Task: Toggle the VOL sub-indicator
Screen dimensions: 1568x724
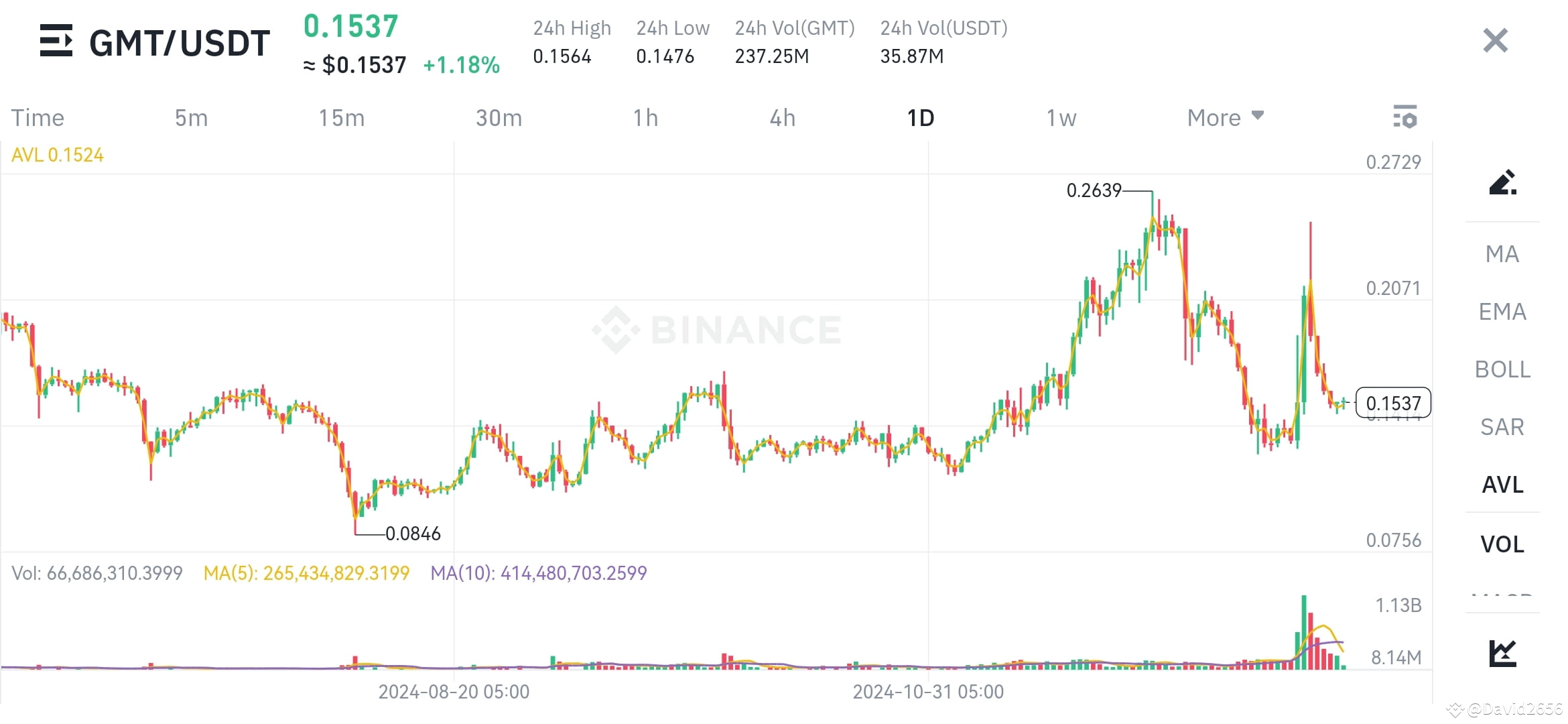Action: coord(1502,544)
